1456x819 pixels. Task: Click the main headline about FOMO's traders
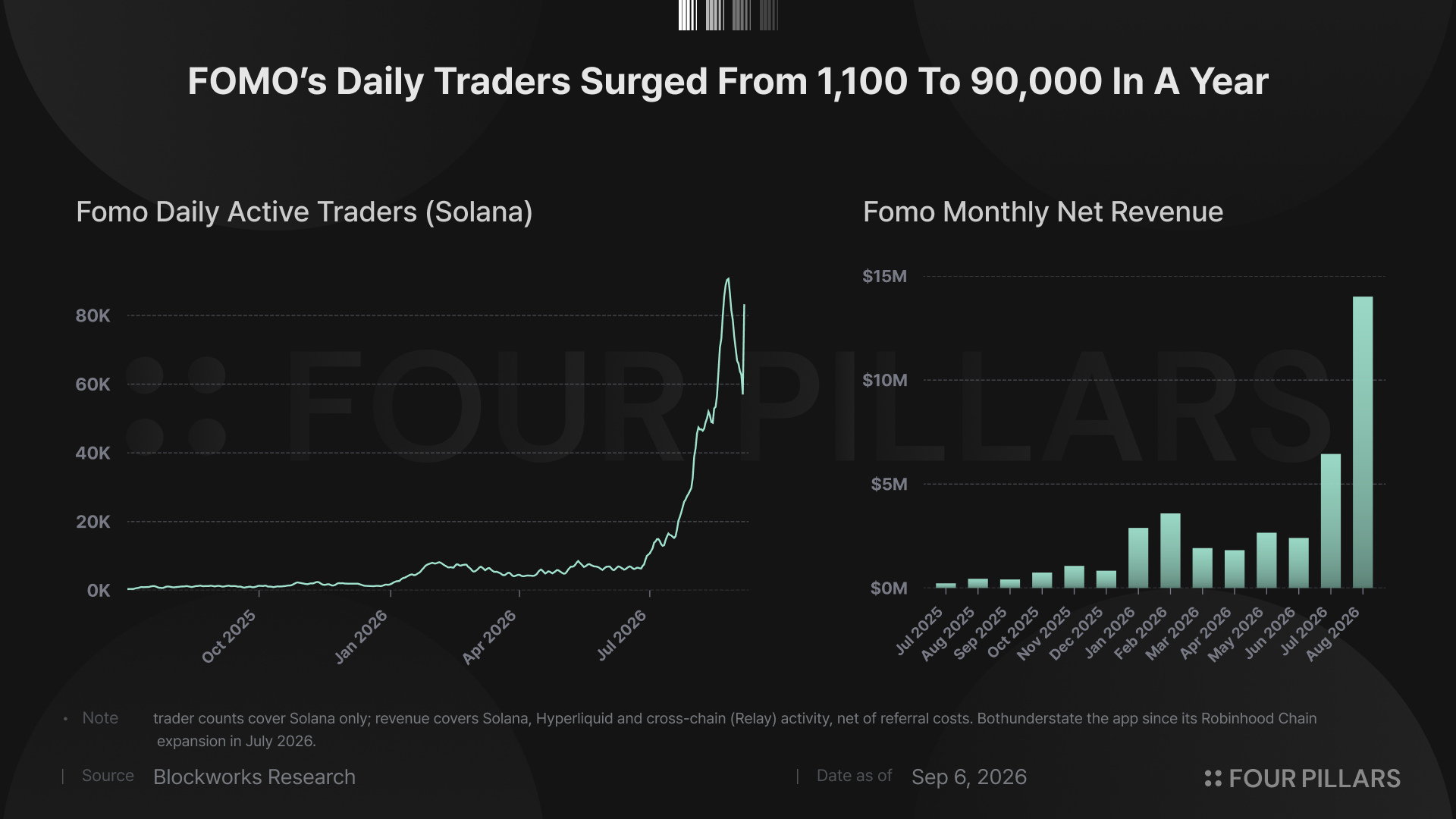tap(728, 81)
